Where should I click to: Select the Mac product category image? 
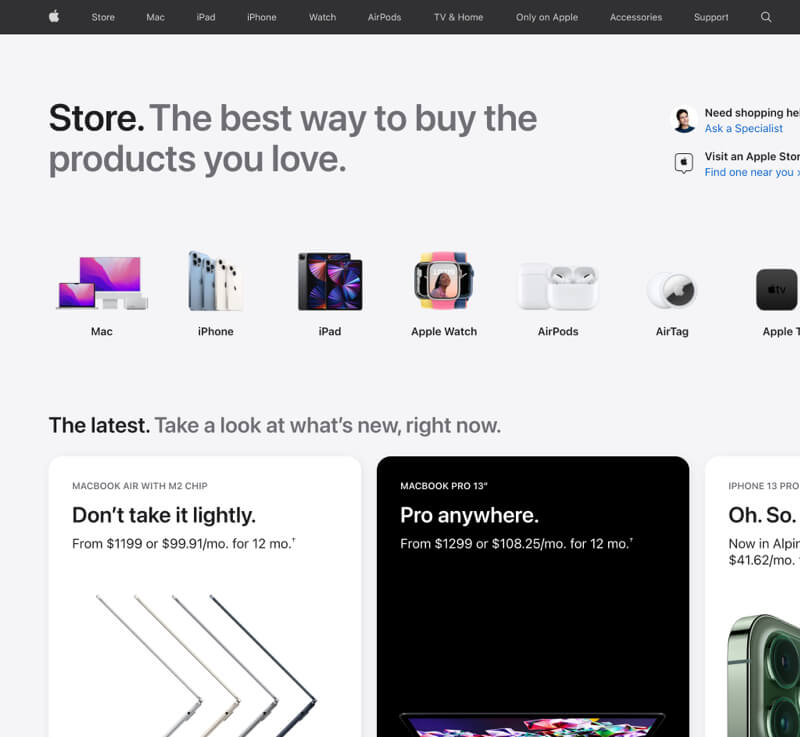[x=102, y=283]
